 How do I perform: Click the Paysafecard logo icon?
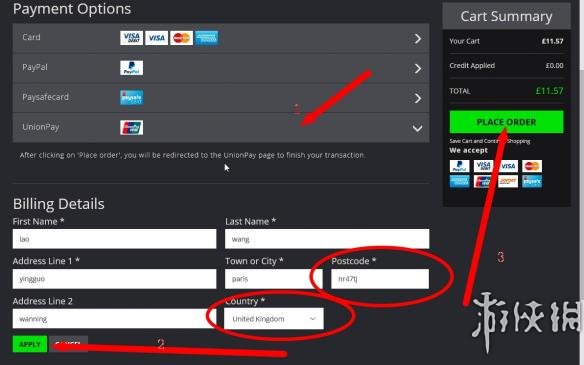pyautogui.click(x=131, y=98)
